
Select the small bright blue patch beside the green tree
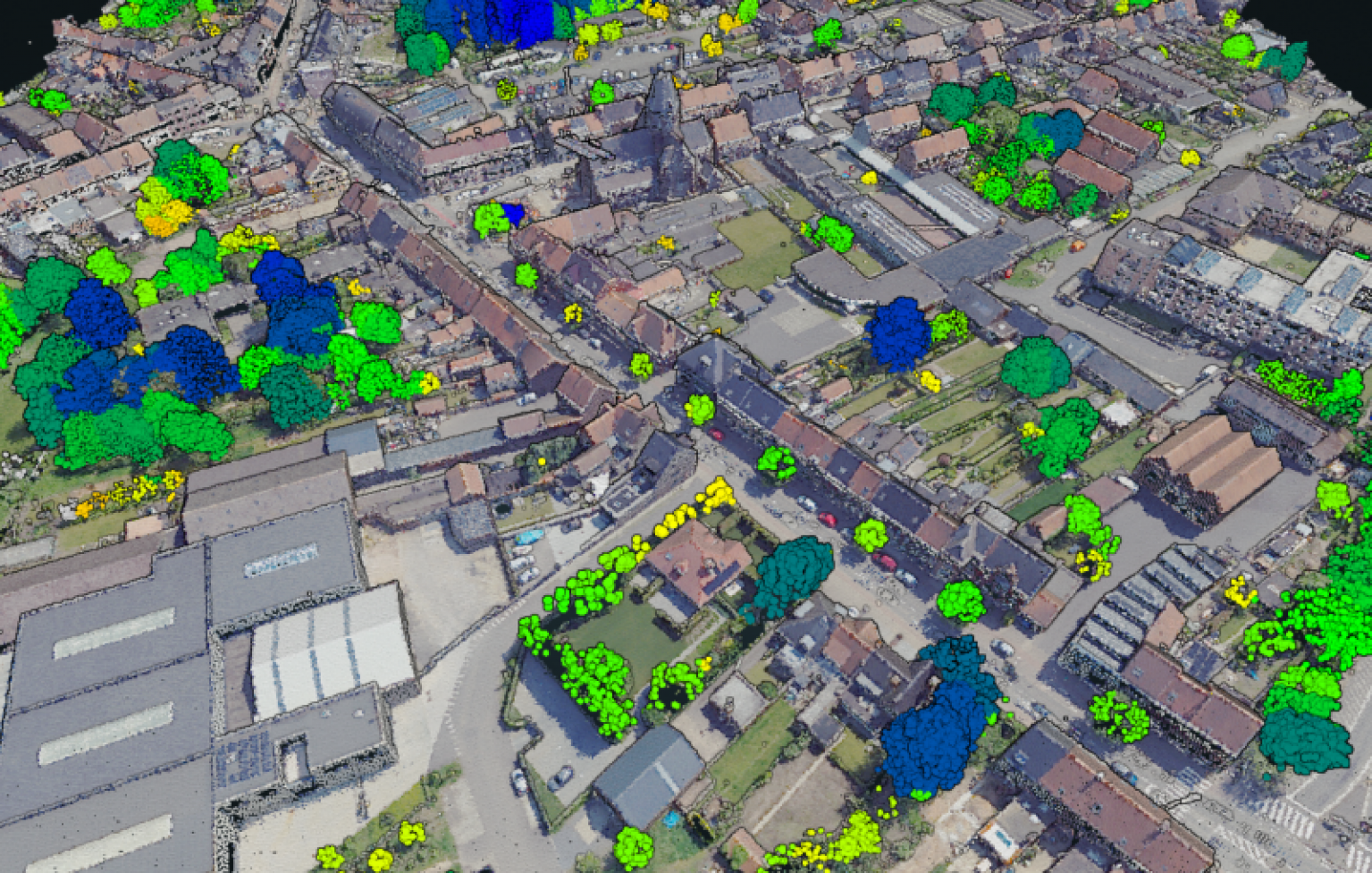[512, 213]
